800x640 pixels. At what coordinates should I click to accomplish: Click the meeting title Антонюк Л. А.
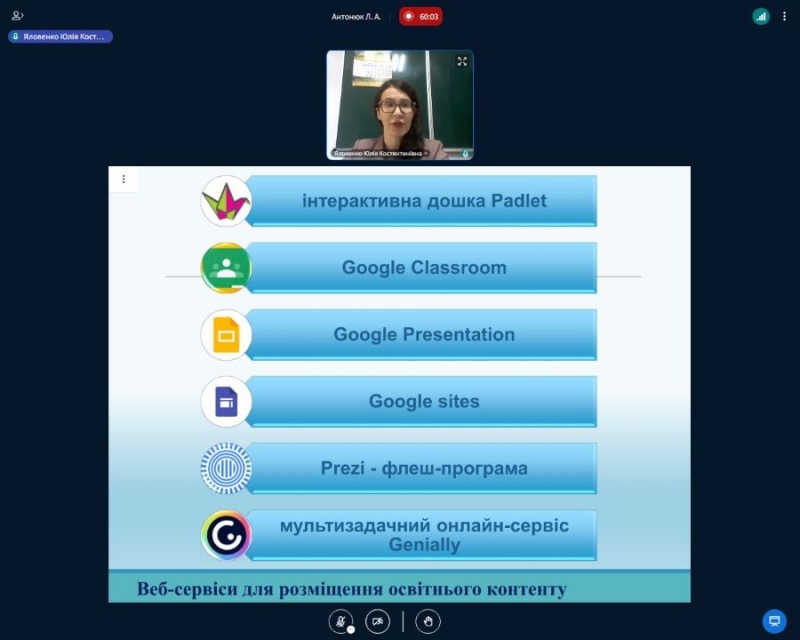356,16
